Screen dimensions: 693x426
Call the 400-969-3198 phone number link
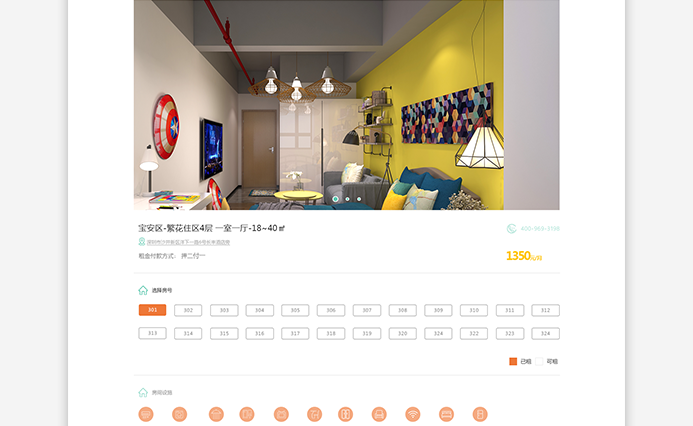[x=540, y=228]
